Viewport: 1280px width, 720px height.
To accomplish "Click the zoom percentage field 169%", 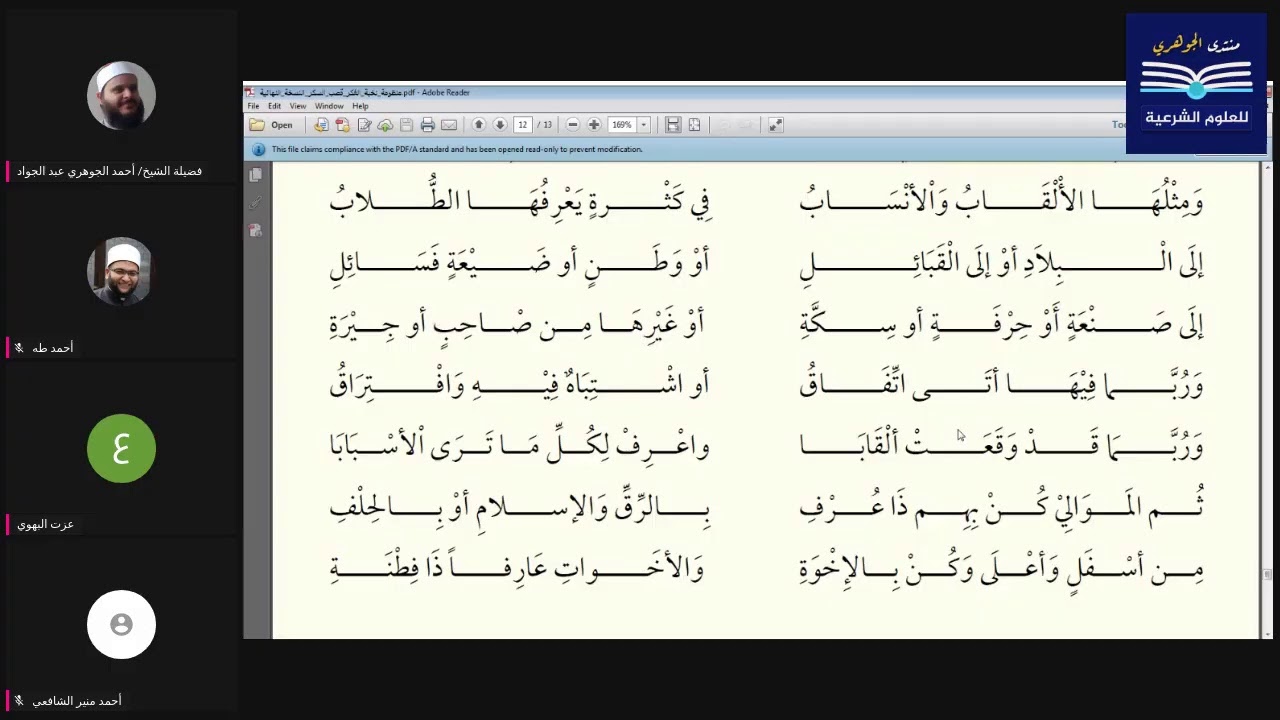I will coord(622,125).
